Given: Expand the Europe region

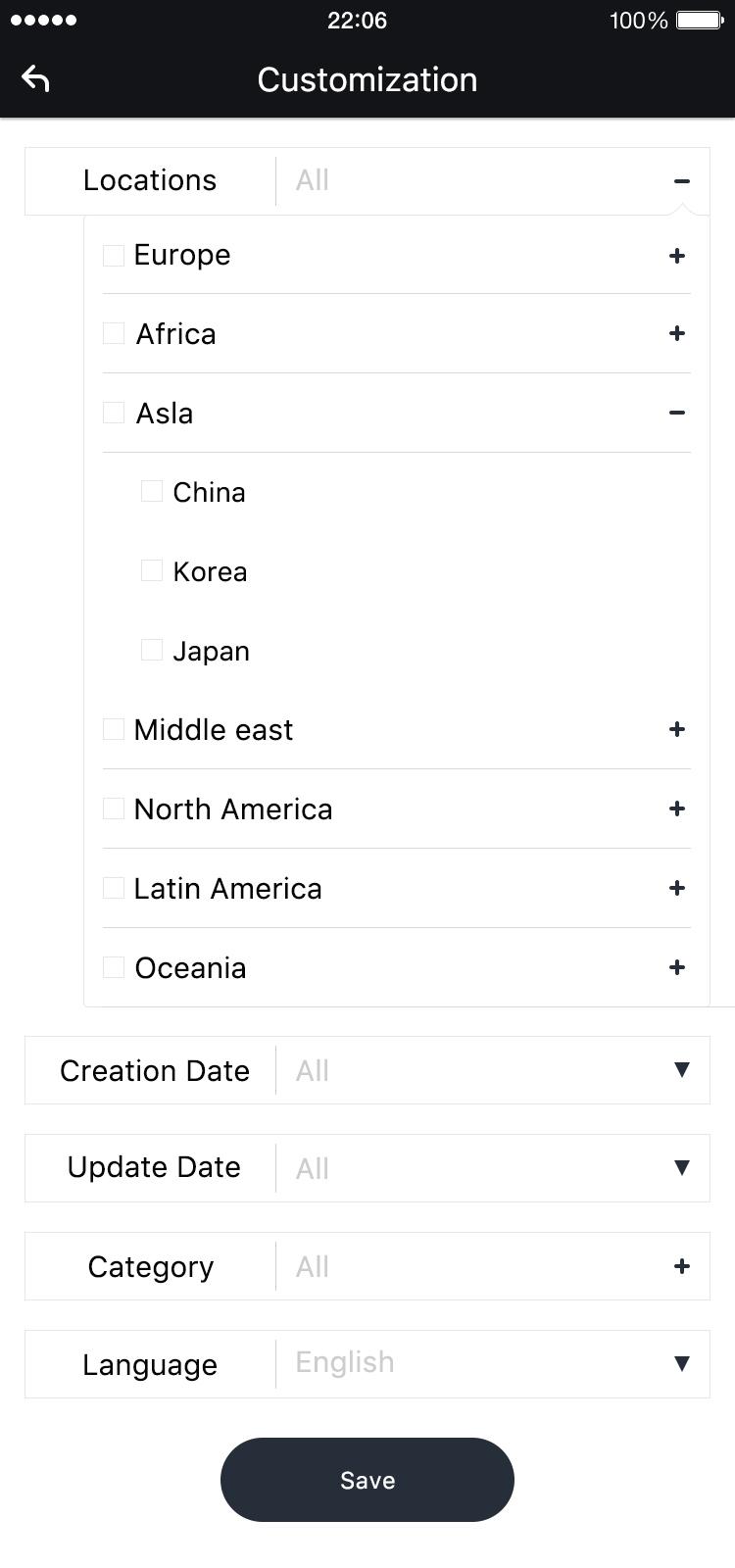Looking at the screenshot, I should (676, 255).
